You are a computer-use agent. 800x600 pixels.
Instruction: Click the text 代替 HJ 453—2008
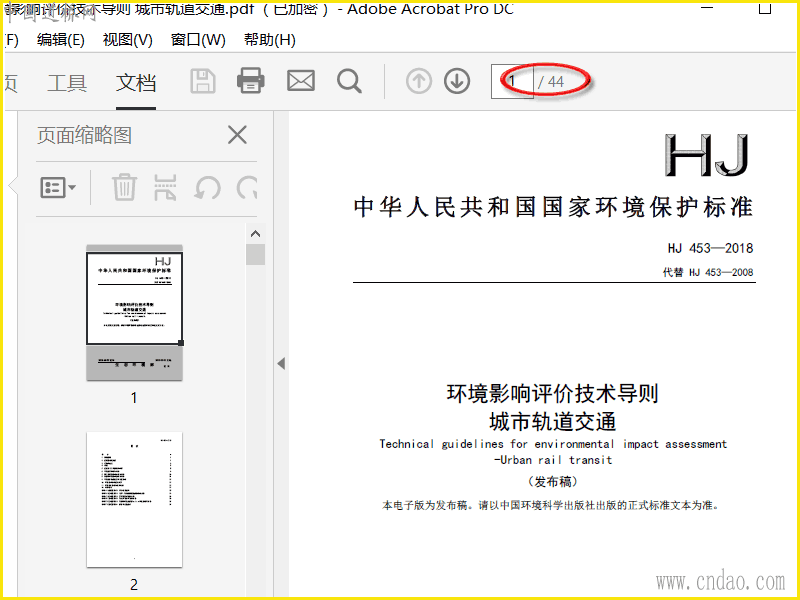pos(708,272)
